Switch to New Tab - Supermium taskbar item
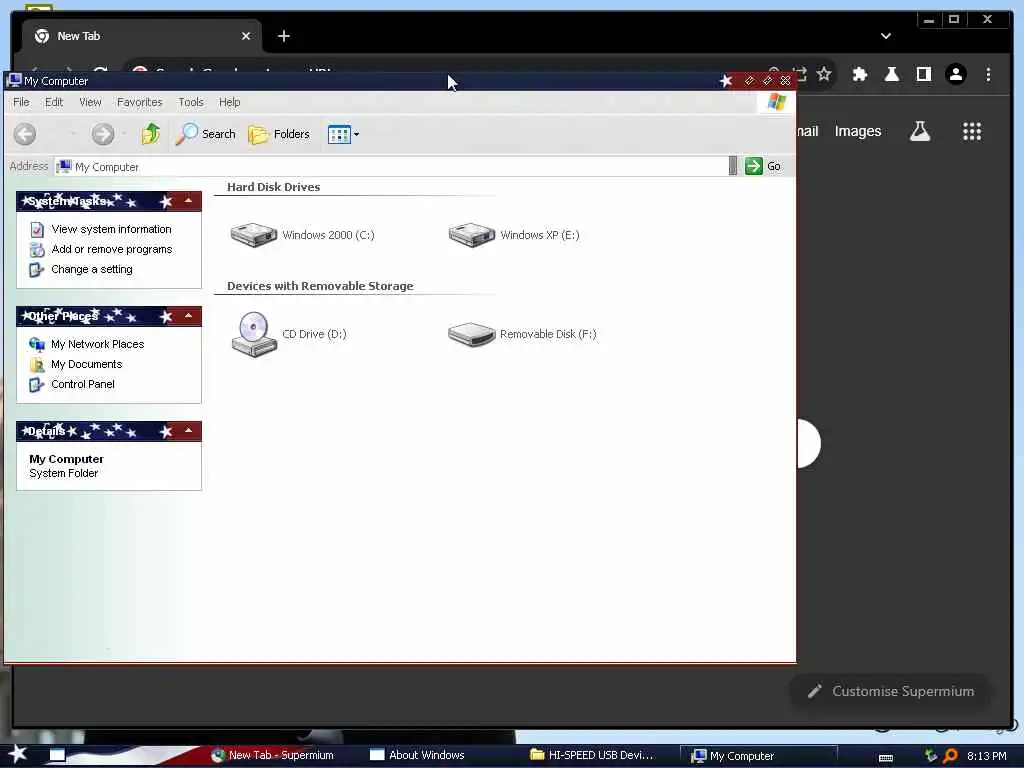Image resolution: width=1024 pixels, height=768 pixels. pyautogui.click(x=273, y=755)
